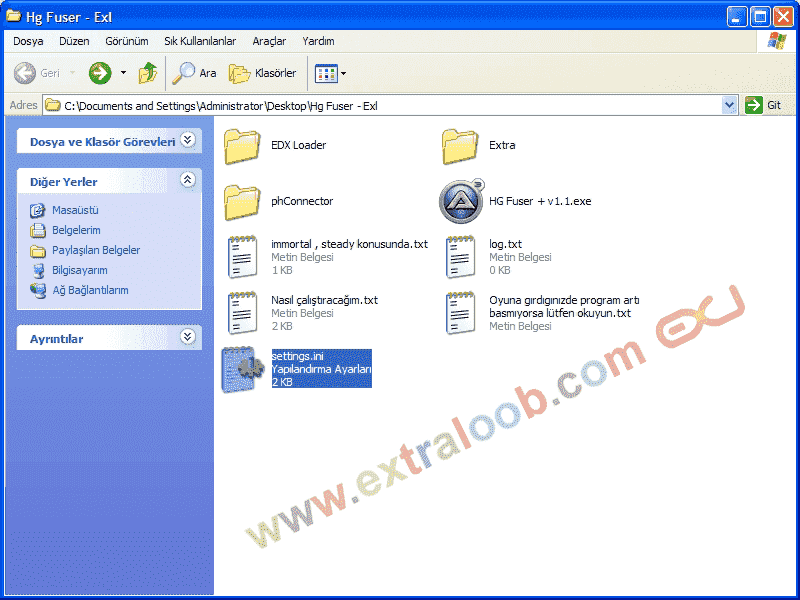Open the Düzen menu
The height and width of the screenshot is (600, 800).
74,41
